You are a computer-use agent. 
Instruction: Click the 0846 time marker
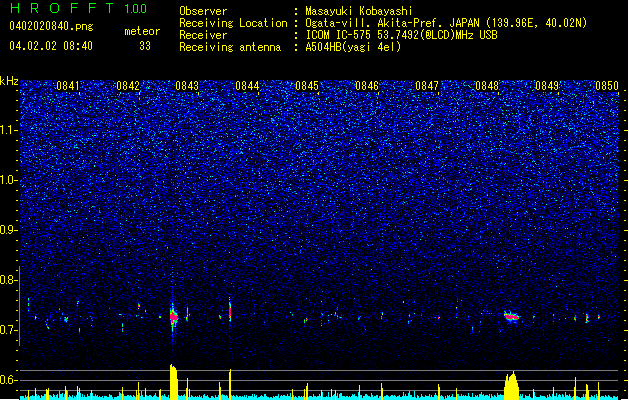tap(367, 86)
